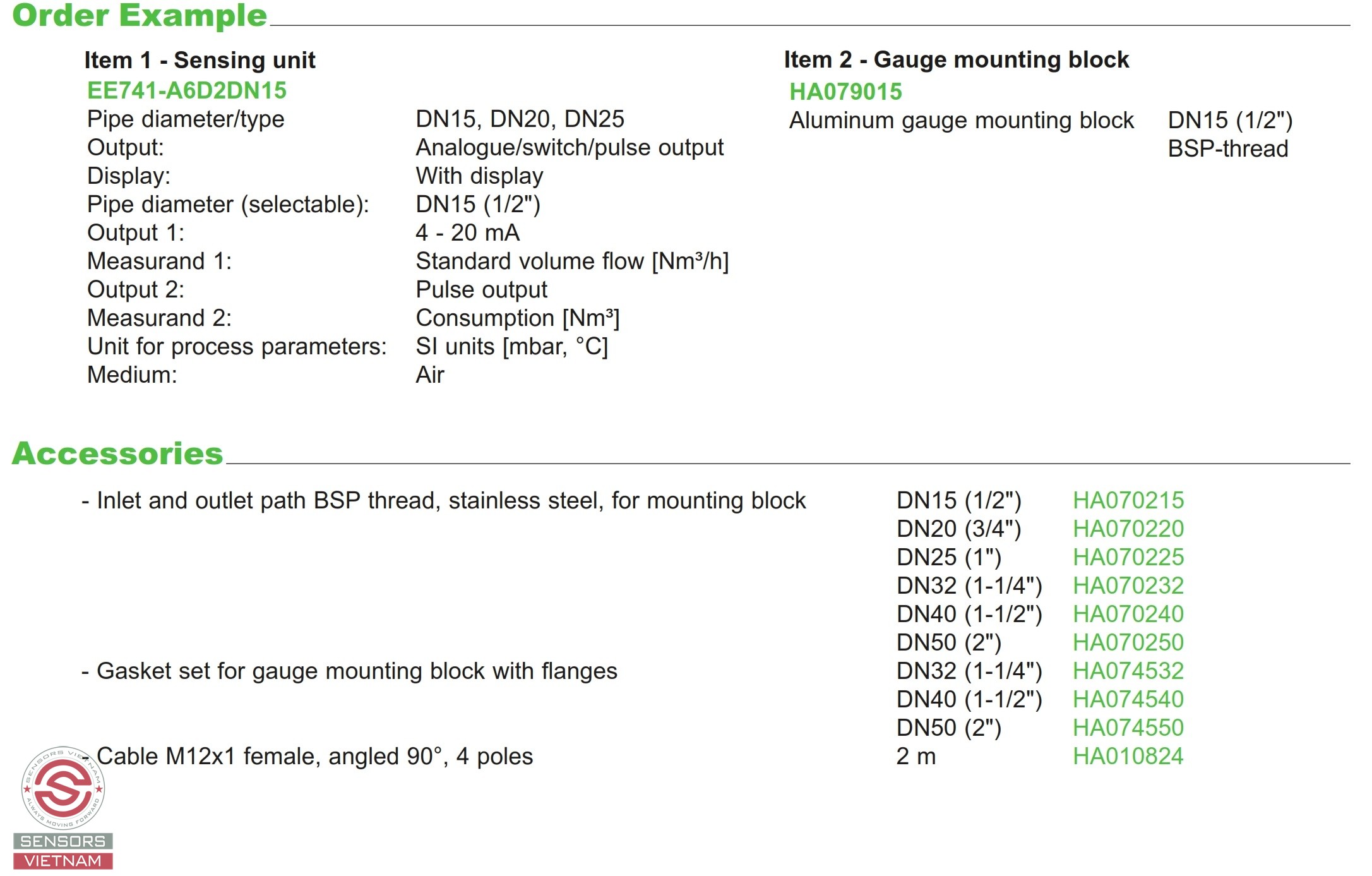This screenshot has width=1372, height=876.
Task: Click the Item 1 - Sensing unit title
Action: pos(200,60)
